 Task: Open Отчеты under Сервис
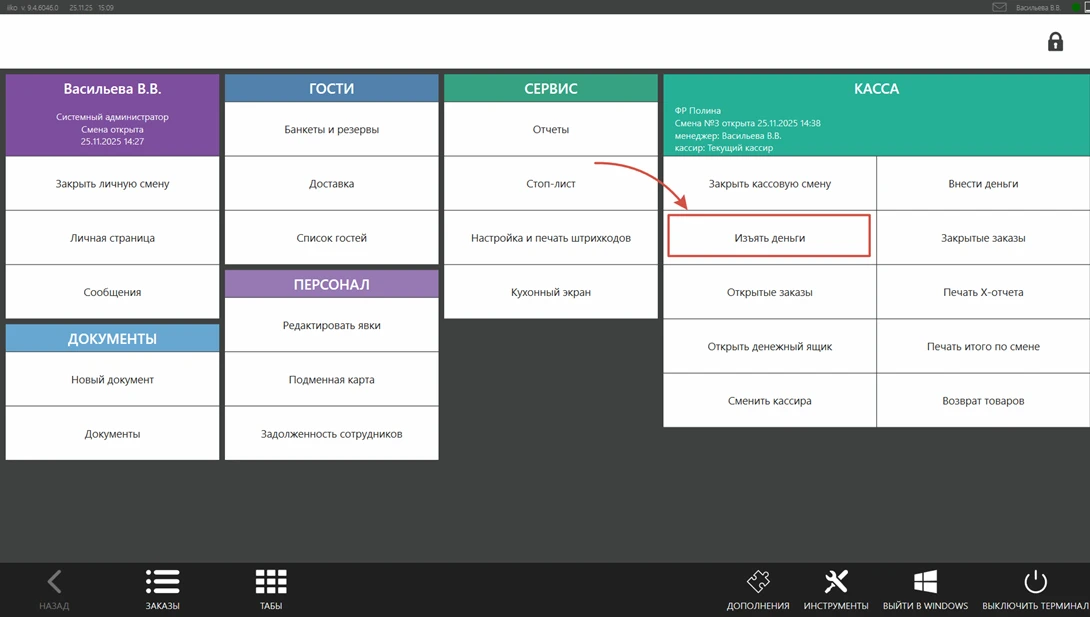pyautogui.click(x=551, y=129)
